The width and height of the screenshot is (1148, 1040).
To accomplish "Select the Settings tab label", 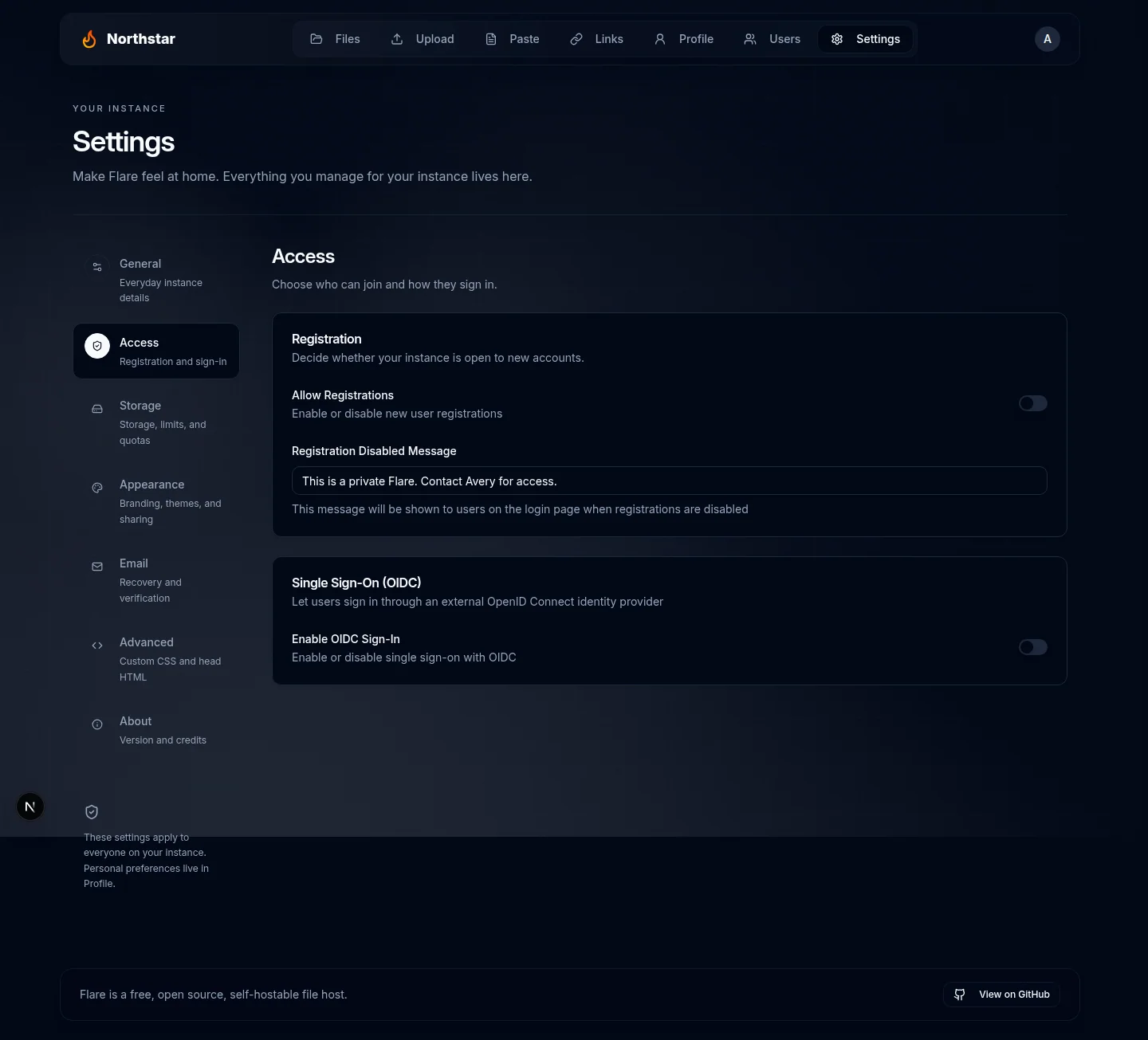I will point(878,39).
